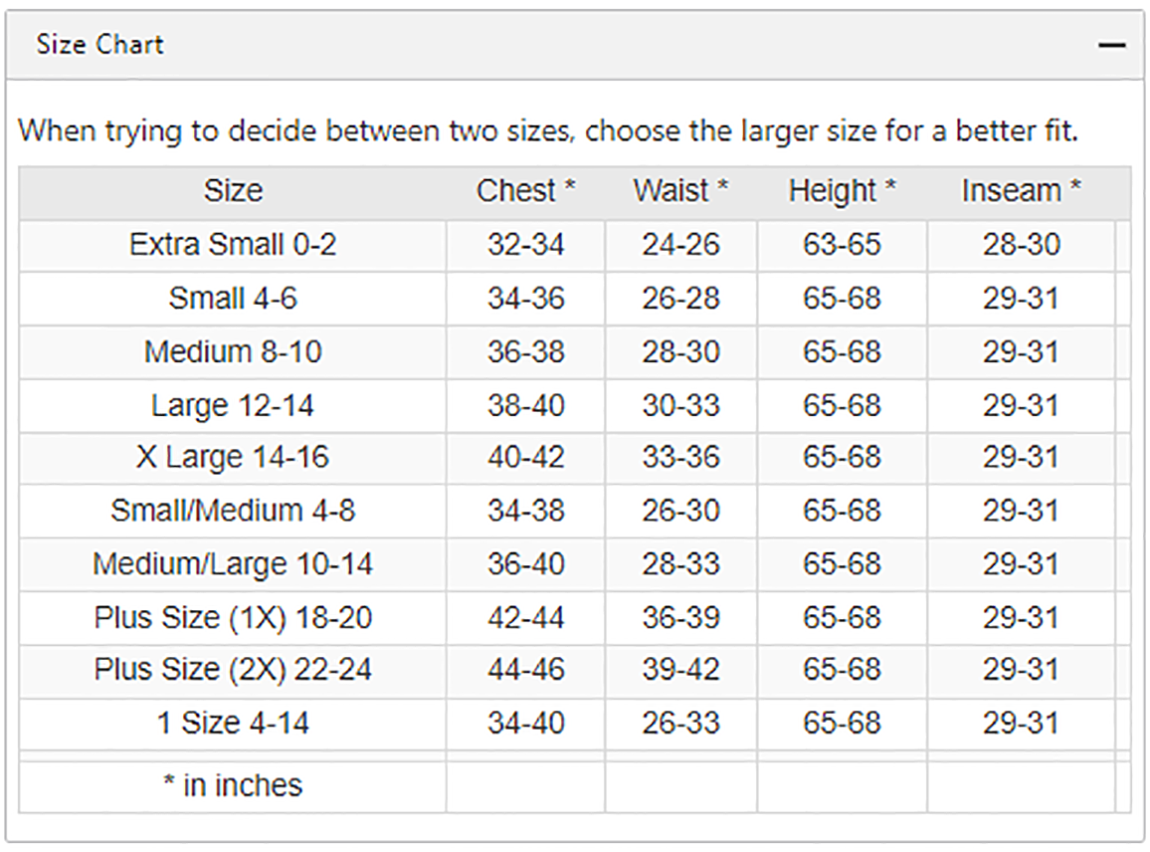Screen dimensions: 1150x852
Task: Click the Large 12-14 size cell
Action: [x=232, y=406]
